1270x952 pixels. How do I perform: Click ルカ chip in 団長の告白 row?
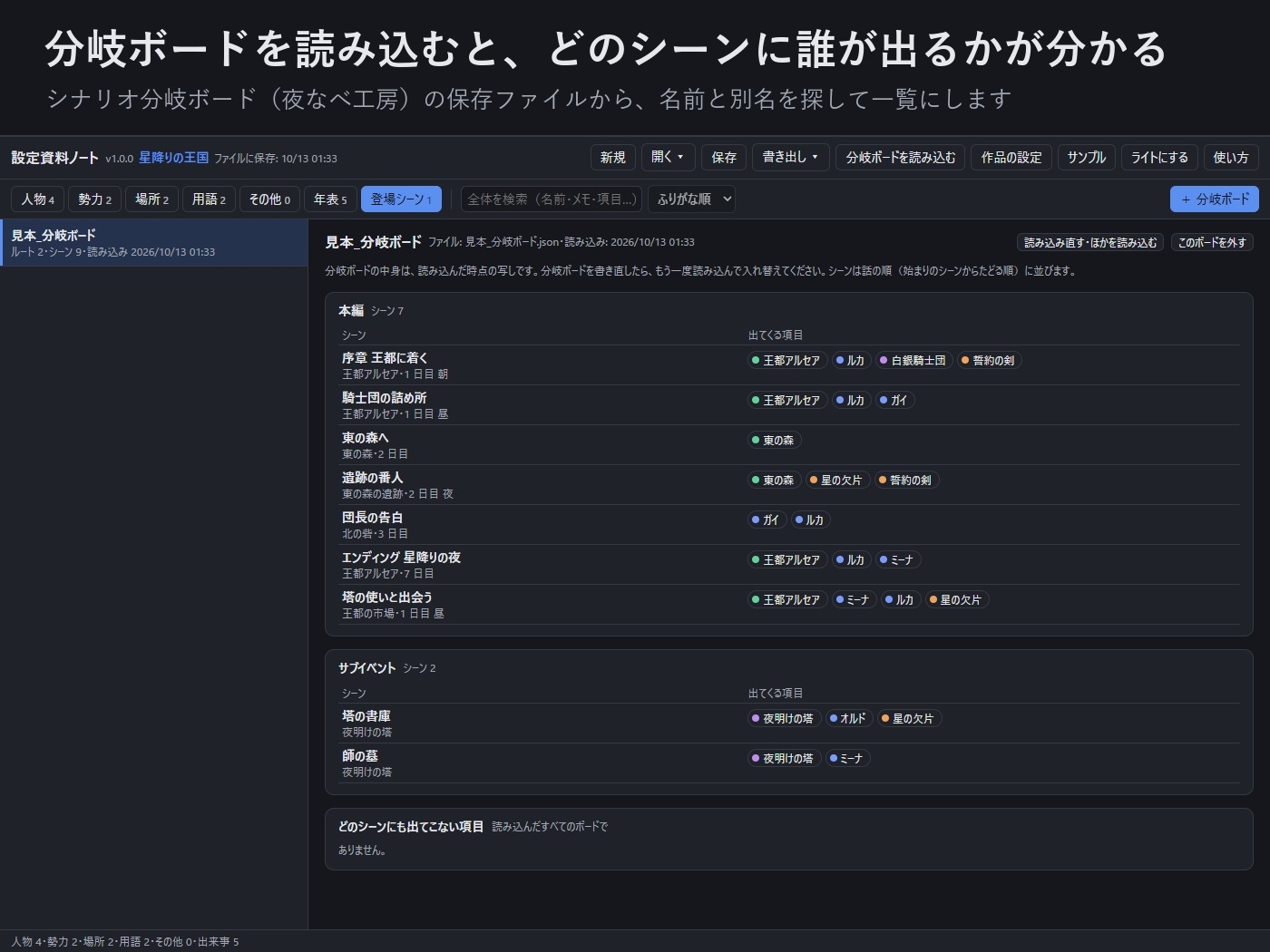tap(809, 520)
